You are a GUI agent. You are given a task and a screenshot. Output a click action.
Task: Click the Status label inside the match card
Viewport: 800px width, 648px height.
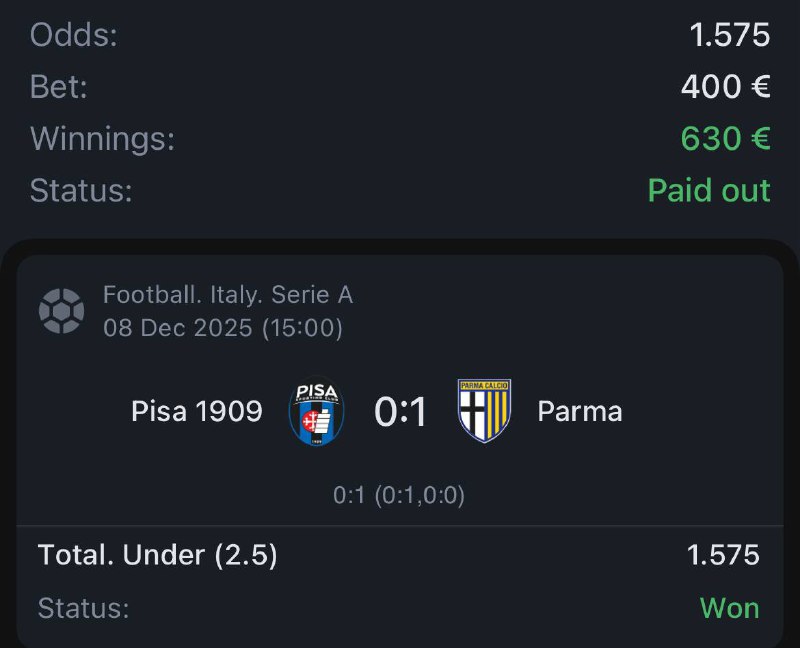click(x=83, y=608)
